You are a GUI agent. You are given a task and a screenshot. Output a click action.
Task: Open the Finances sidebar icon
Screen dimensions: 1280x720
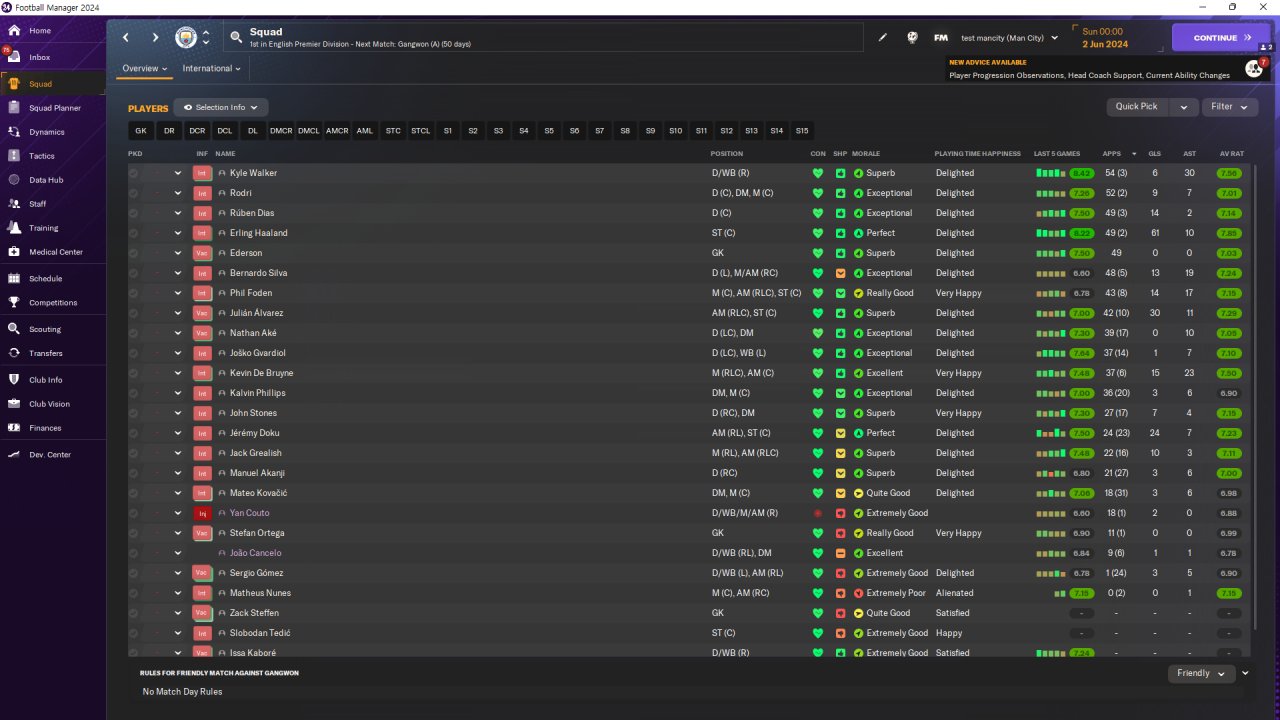[x=13, y=427]
